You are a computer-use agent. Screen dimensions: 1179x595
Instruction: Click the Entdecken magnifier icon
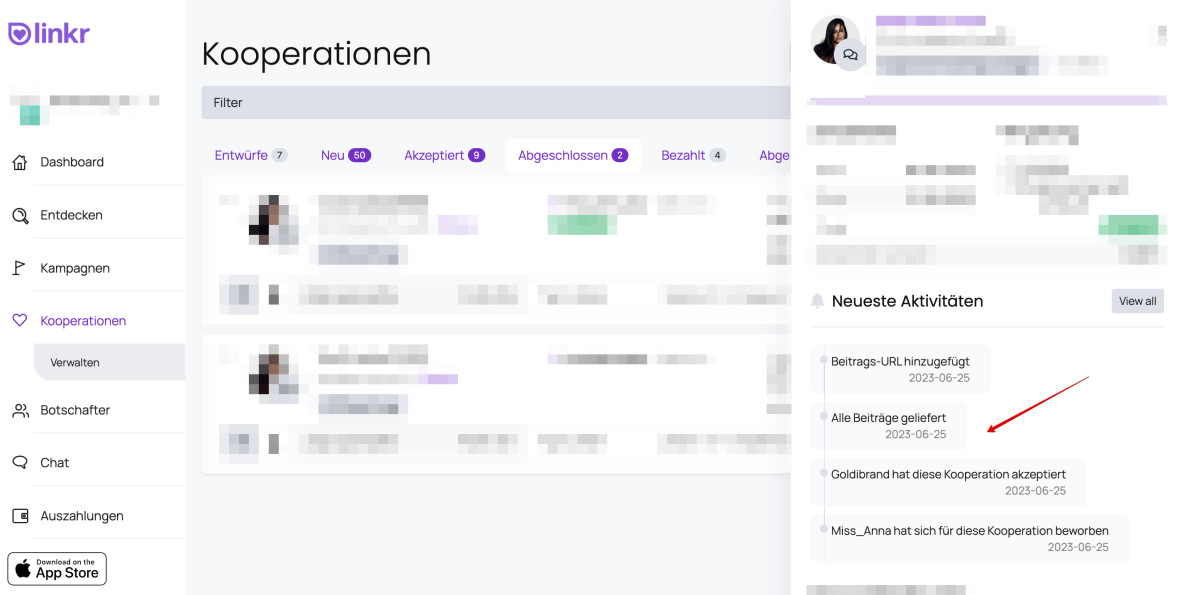(20, 215)
